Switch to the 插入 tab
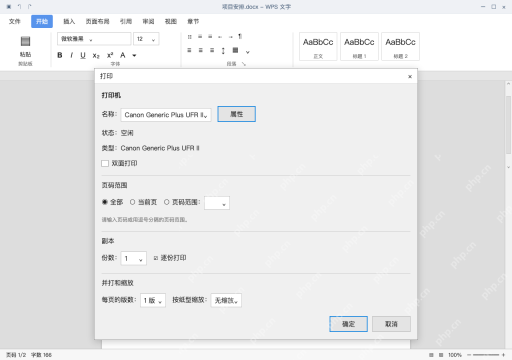 pyautogui.click(x=69, y=22)
